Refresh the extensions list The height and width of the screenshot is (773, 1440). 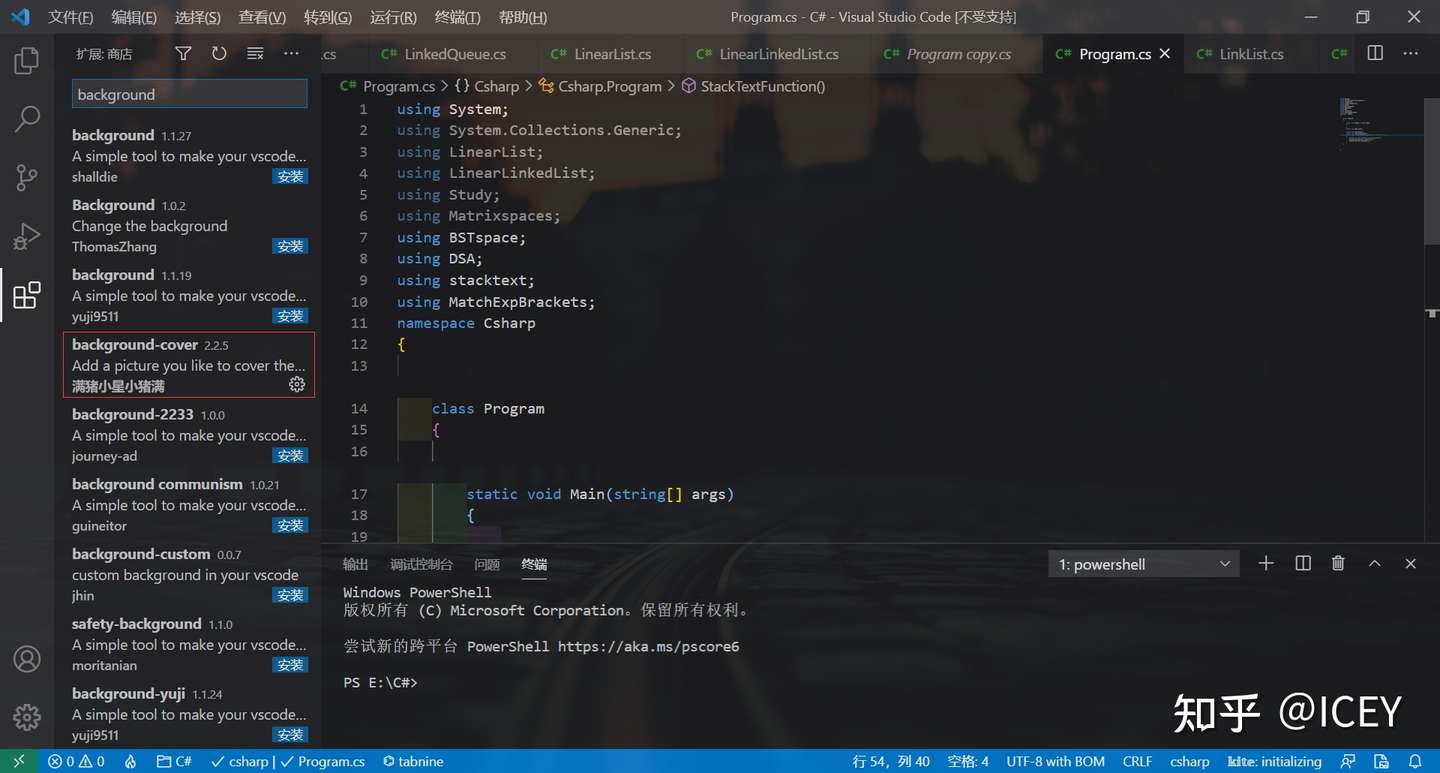[x=219, y=54]
